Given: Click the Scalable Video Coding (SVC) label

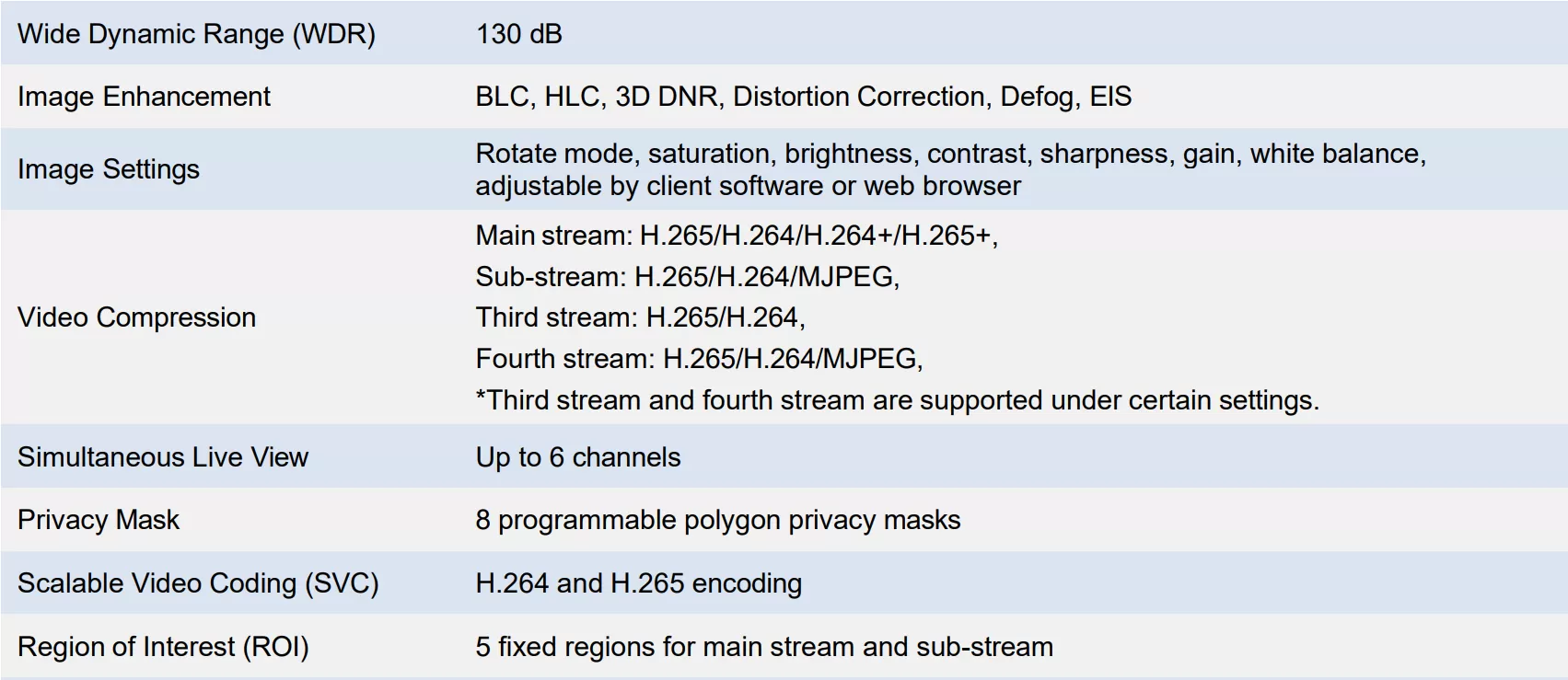Looking at the screenshot, I should tap(198, 583).
